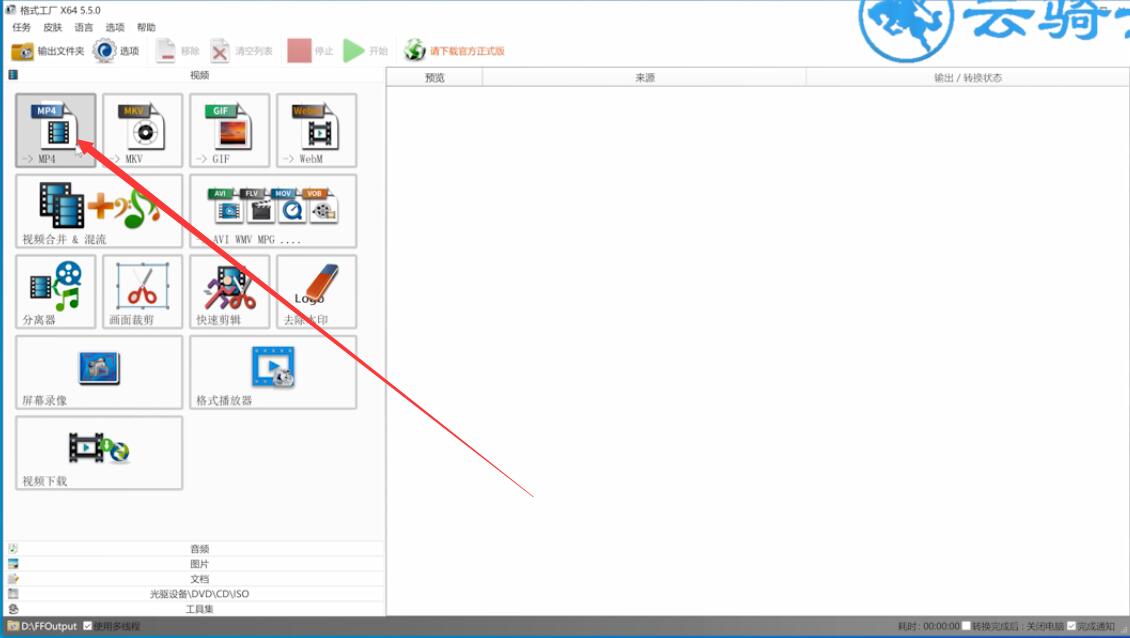Viewport: 1130px width, 638px height.
Task: Toggle shut down PC after conversion checkbox (关闭电脑)
Action: click(x=966, y=626)
